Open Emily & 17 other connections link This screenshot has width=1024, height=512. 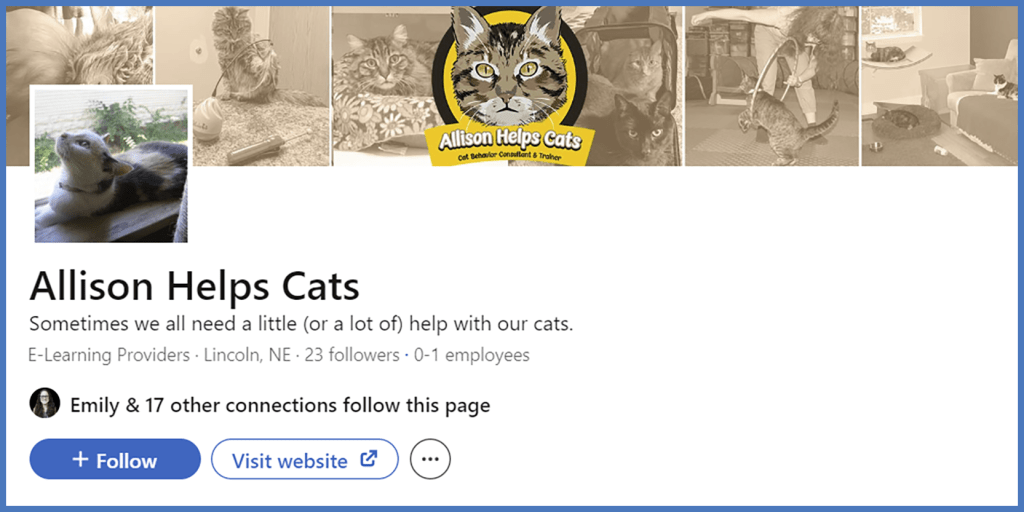pyautogui.click(x=280, y=405)
